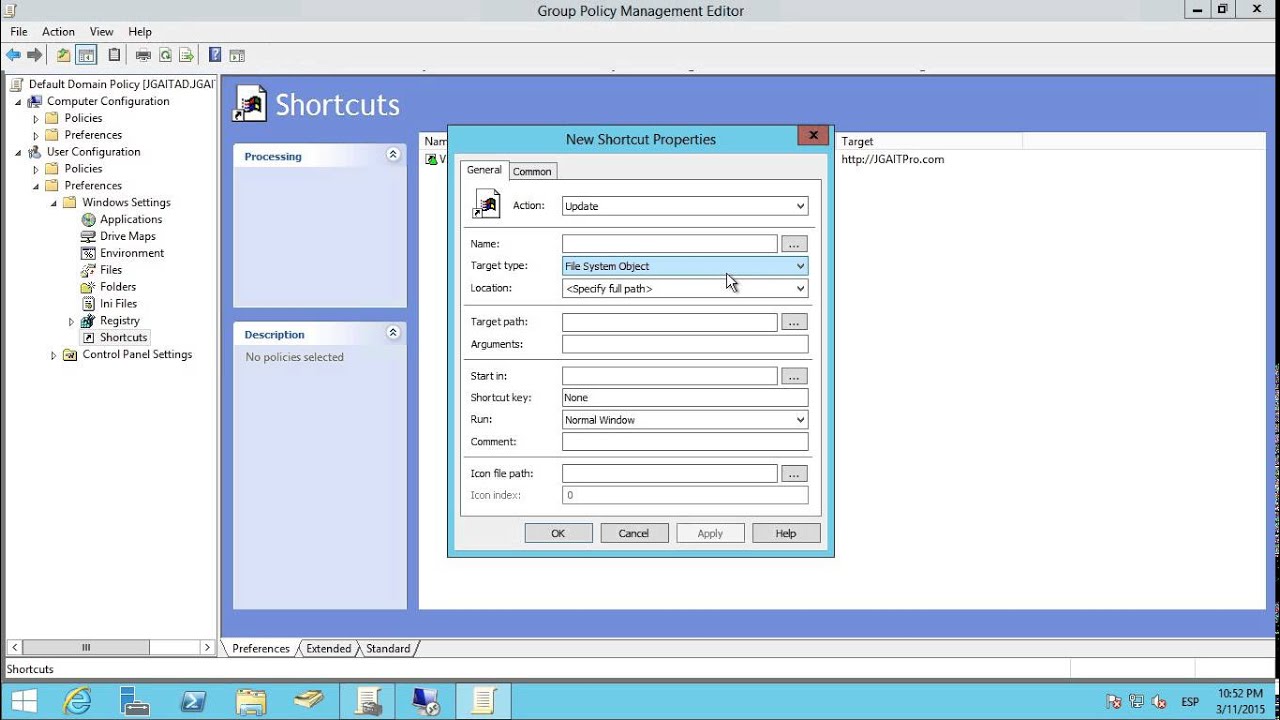Screen dimensions: 1280x720
Task: Switch to the Common tab
Action: pyautogui.click(x=532, y=171)
